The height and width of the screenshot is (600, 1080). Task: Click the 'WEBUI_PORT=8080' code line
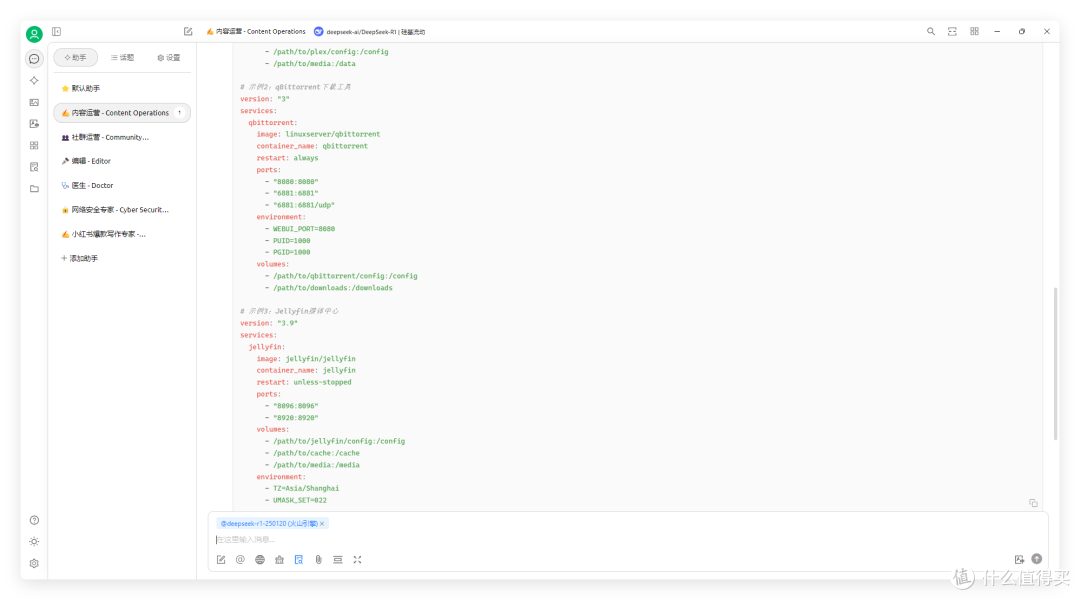coord(304,229)
